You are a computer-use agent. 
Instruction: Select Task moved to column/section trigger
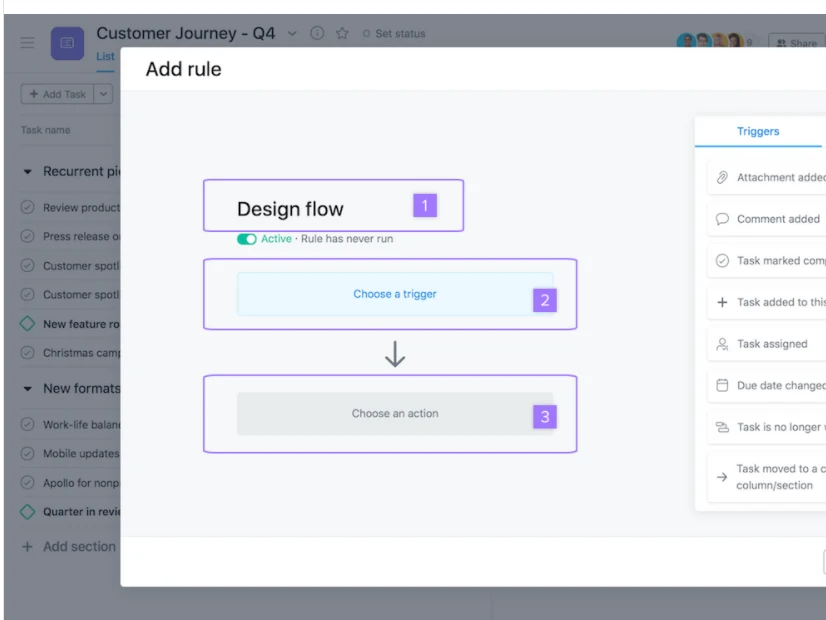766,477
